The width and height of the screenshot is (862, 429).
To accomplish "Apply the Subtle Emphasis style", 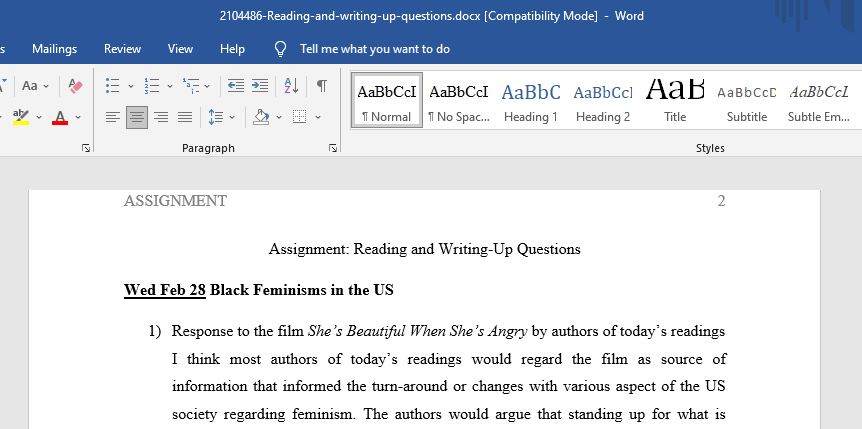I will click(819, 100).
